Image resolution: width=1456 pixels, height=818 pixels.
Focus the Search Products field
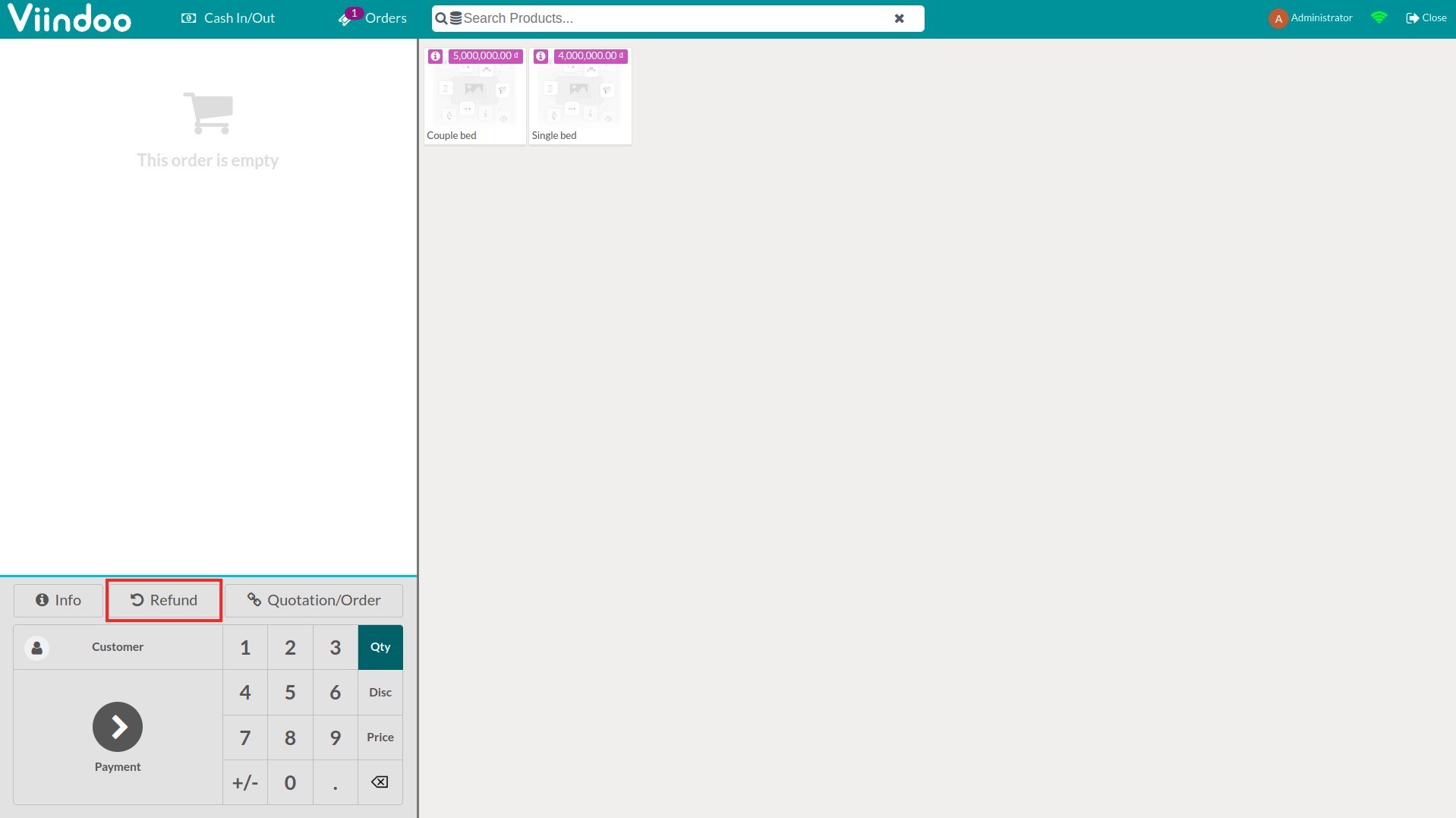(668, 18)
